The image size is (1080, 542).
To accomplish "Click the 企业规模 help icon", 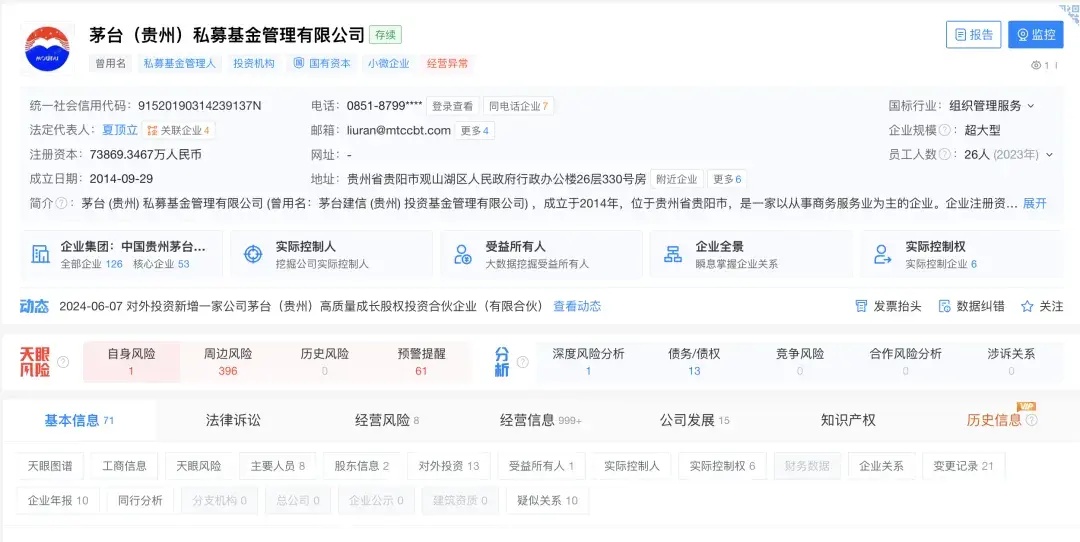I will pyautogui.click(x=945, y=130).
